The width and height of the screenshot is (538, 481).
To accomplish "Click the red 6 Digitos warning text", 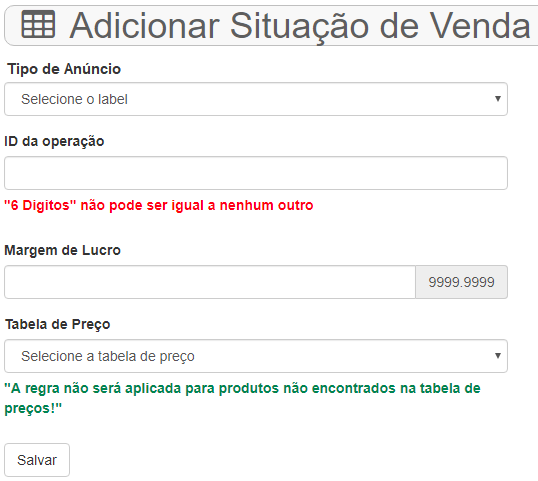I will point(159,206).
